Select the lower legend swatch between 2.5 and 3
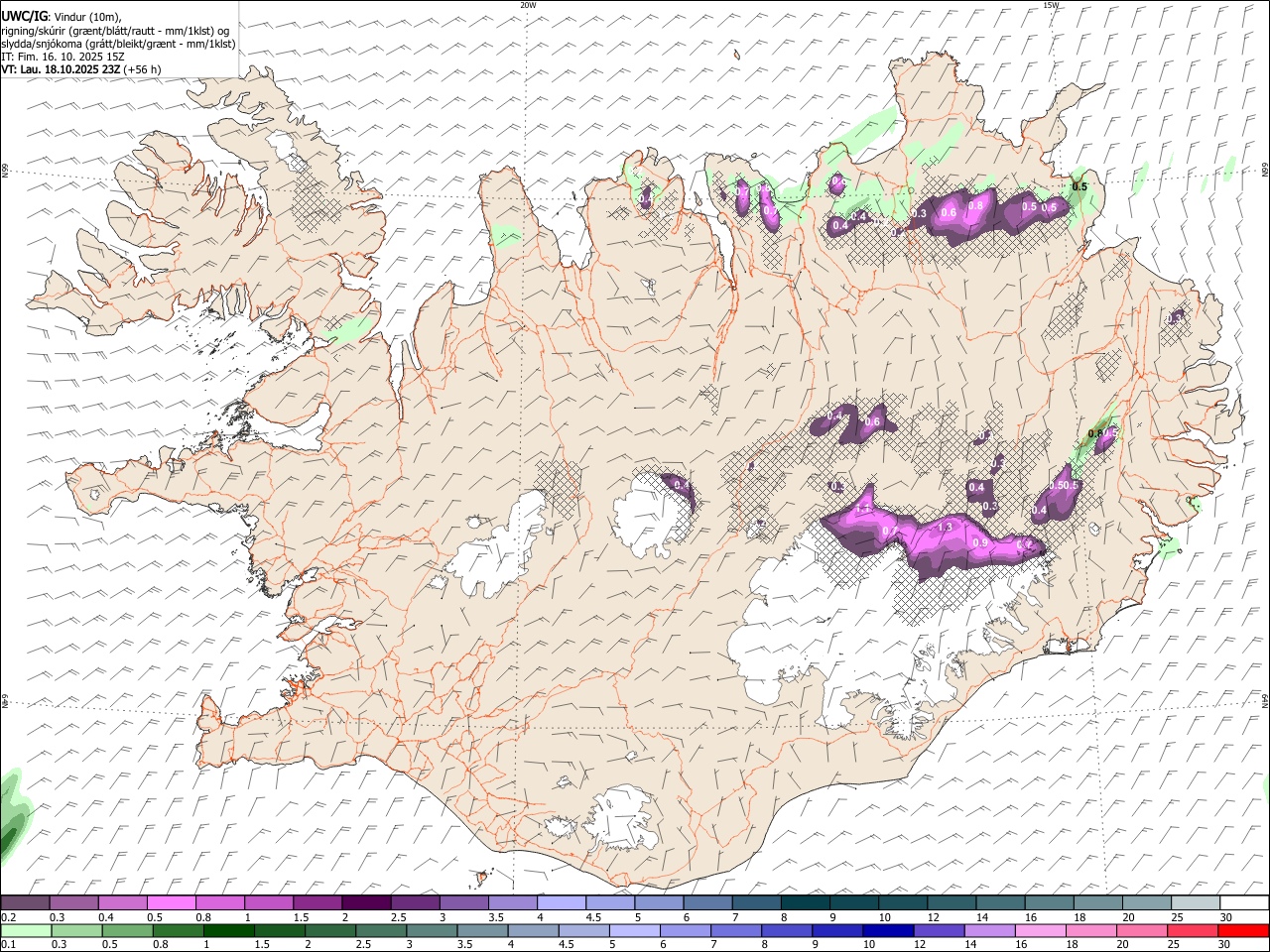Viewport: 1270px width, 952px height. point(382,930)
